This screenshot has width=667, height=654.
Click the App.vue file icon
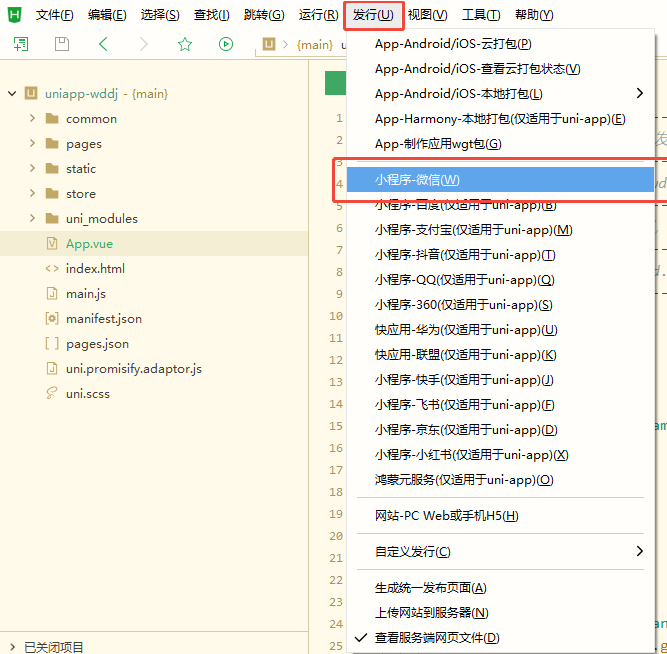point(52,243)
